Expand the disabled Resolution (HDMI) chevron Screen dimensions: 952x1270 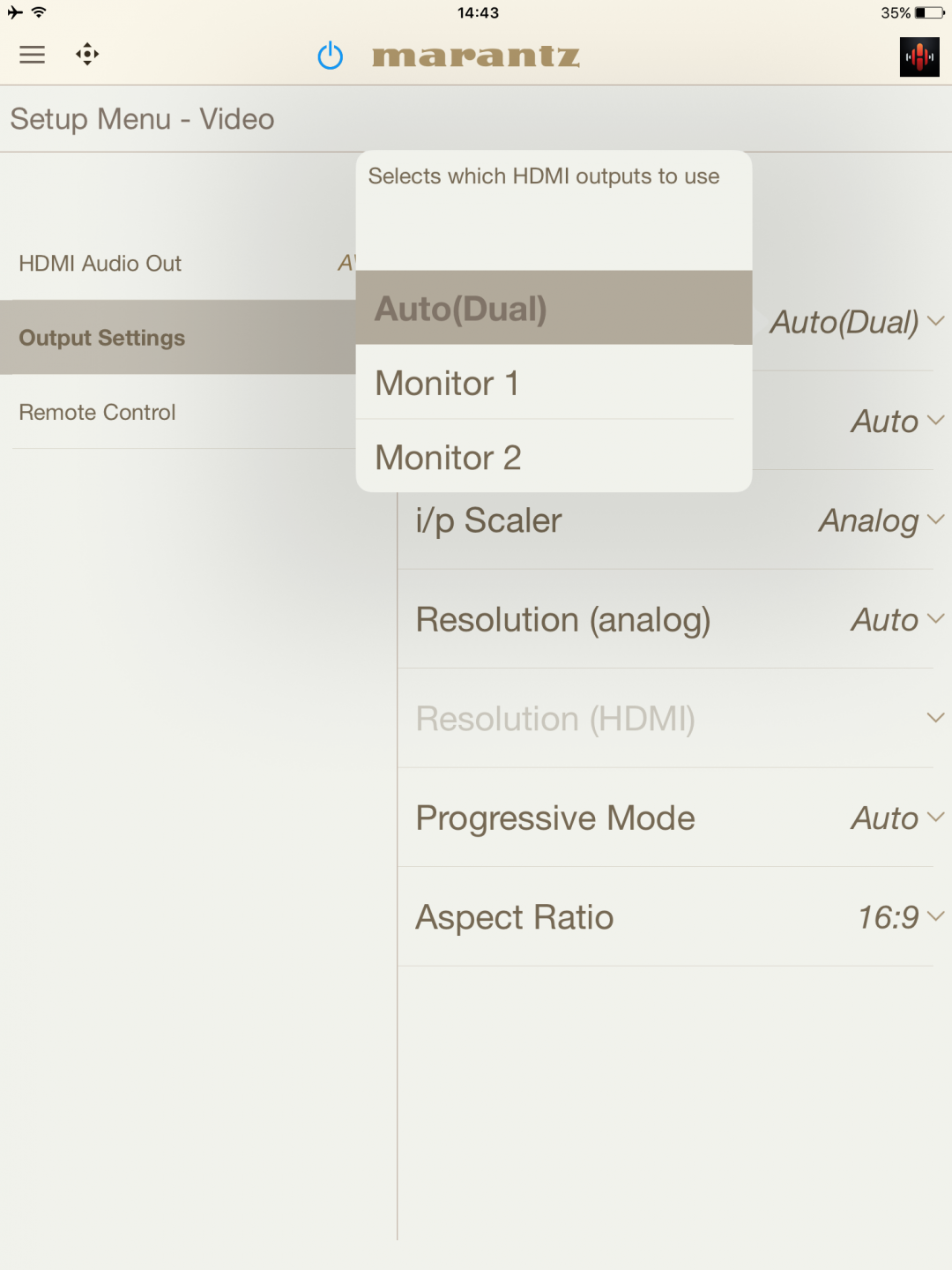935,718
